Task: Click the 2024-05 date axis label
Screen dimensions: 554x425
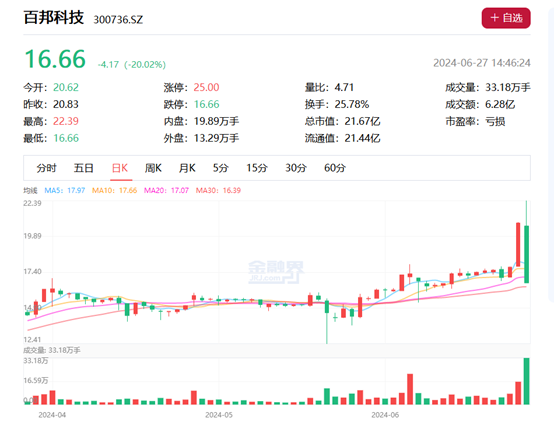Action: coord(219,415)
